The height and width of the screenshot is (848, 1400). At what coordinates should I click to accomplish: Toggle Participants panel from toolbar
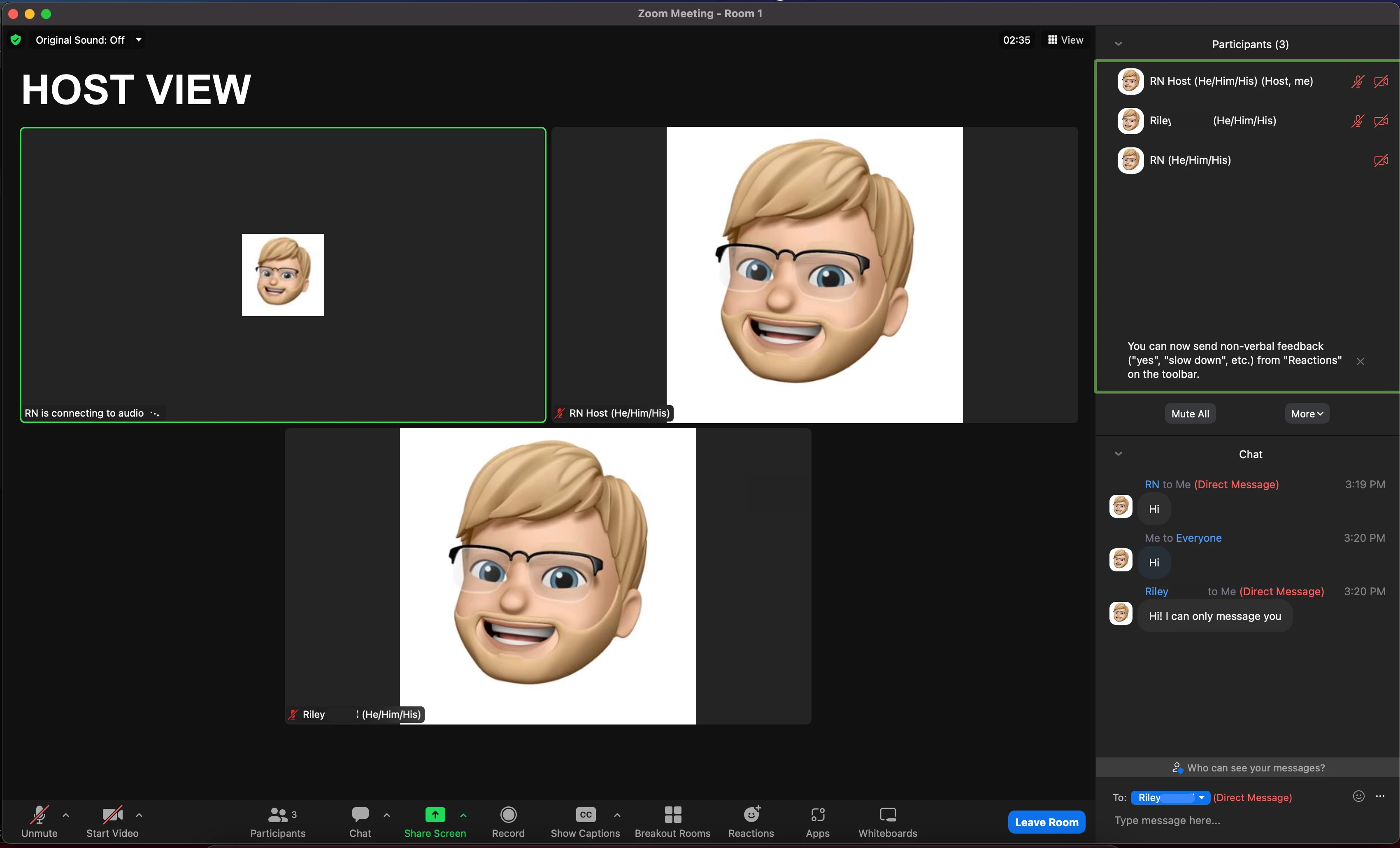coord(278,815)
